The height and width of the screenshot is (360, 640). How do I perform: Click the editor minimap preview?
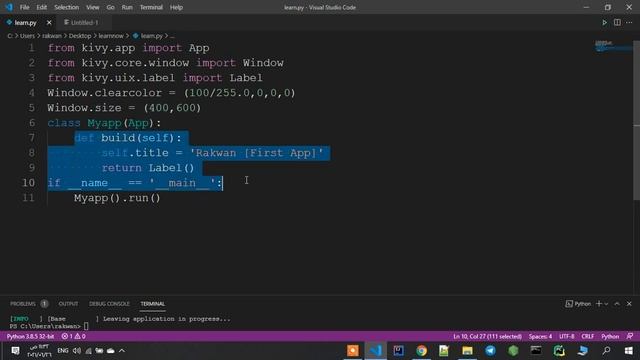click(612, 46)
